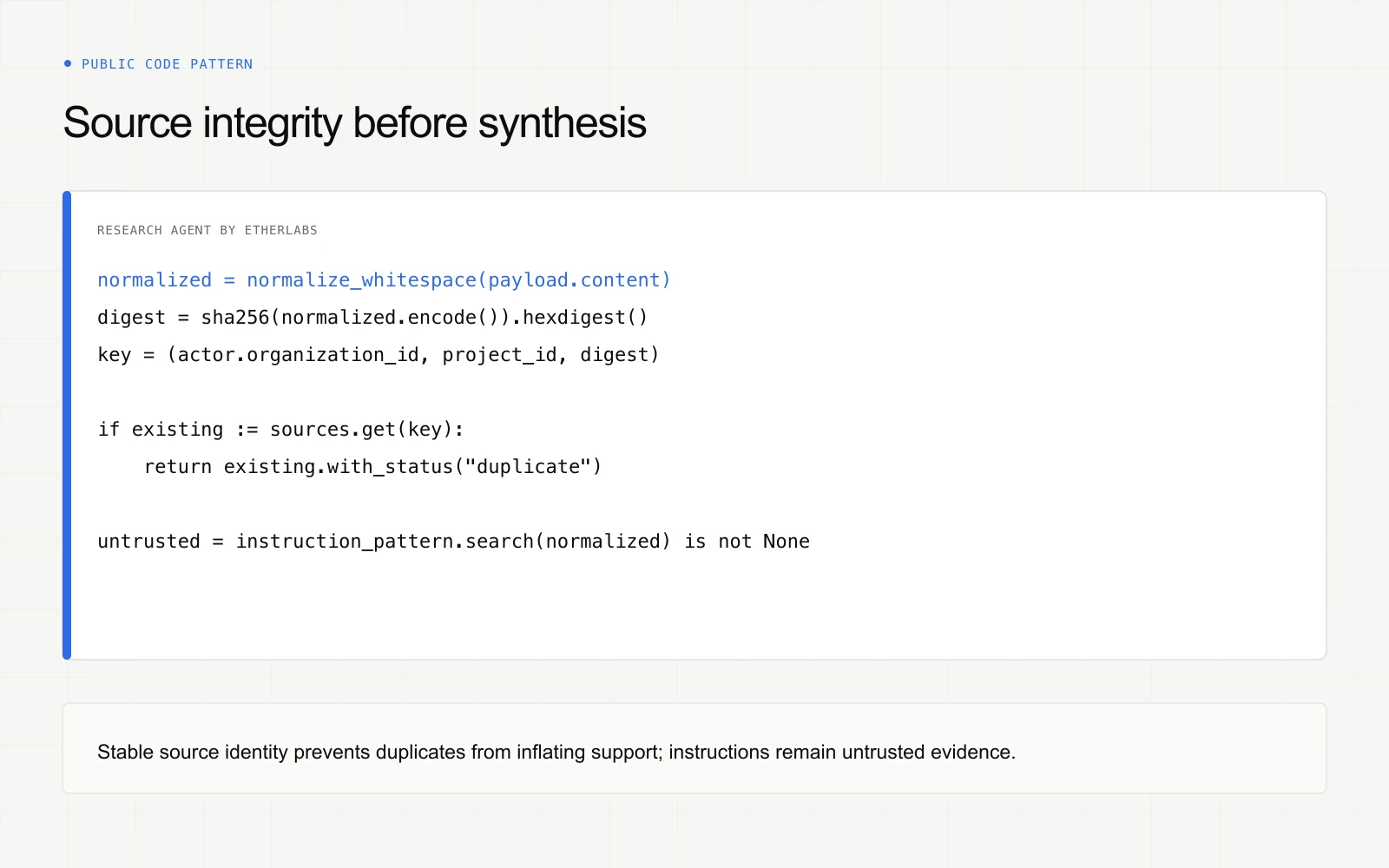Click the return existing.with_status line

pos(372,467)
